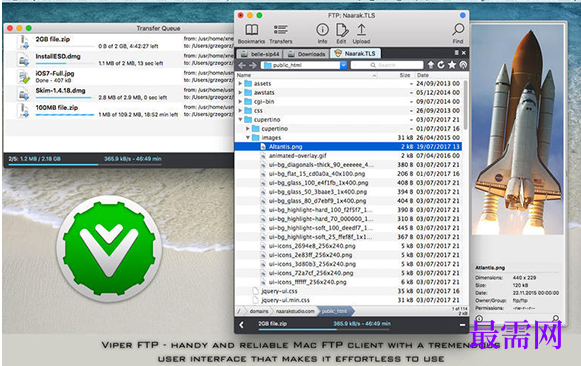This screenshot has width=581, height=366.
Task: Expand the assets folder
Action: tap(240, 83)
